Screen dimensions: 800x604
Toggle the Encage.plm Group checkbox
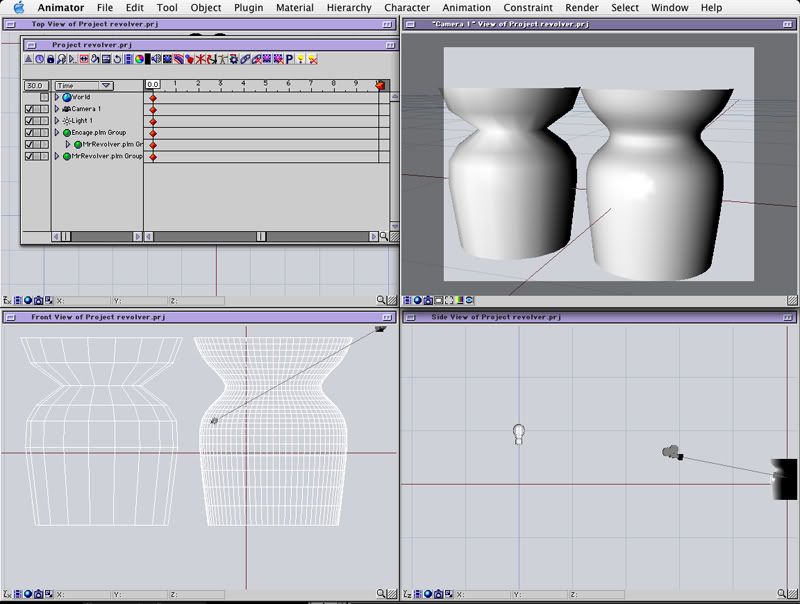pyautogui.click(x=30, y=133)
